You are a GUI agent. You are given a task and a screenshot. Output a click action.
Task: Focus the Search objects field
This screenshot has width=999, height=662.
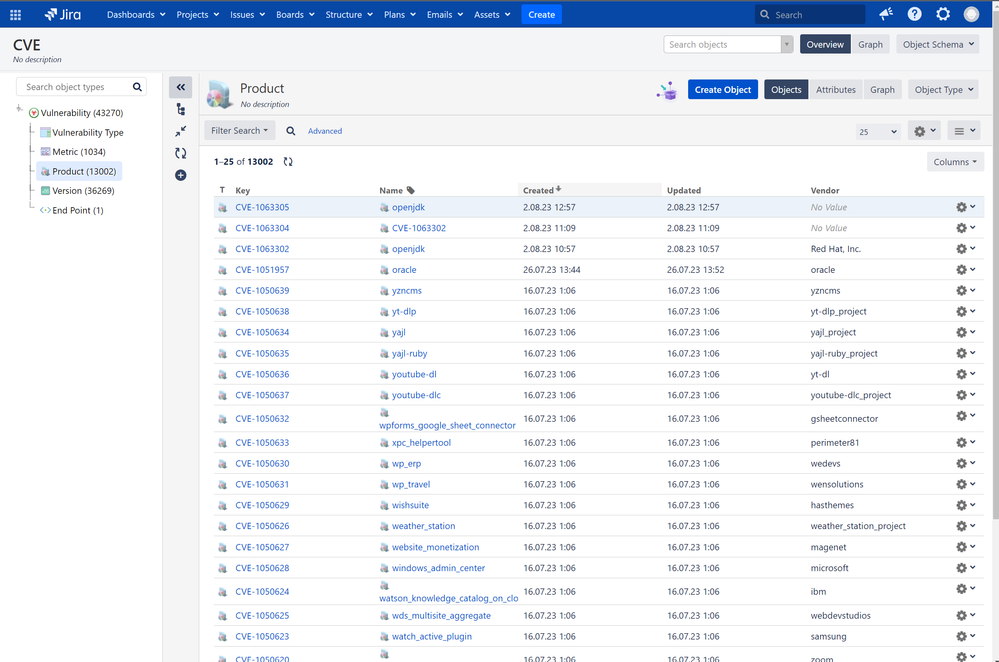722,45
